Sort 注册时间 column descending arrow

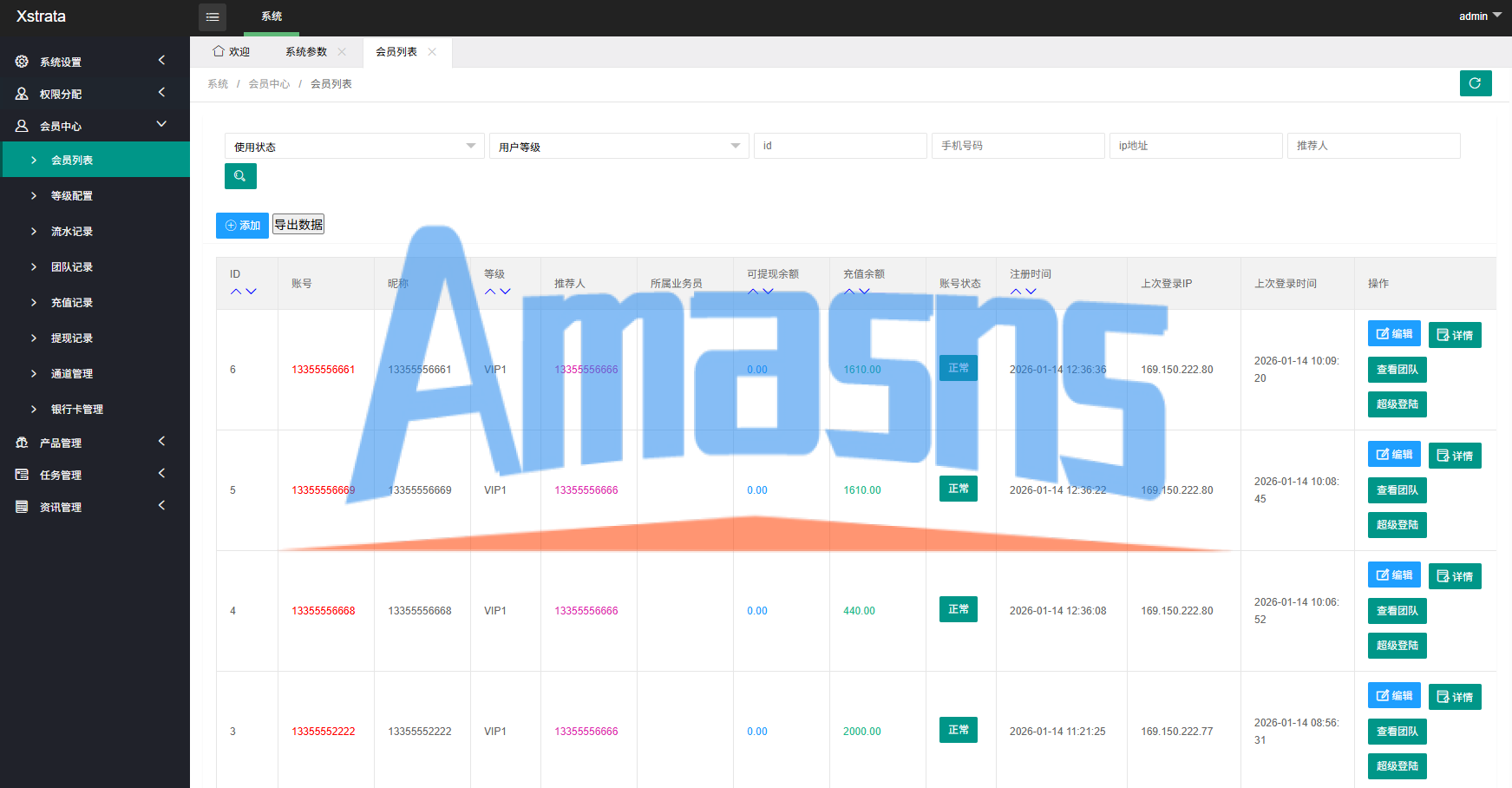(1031, 292)
